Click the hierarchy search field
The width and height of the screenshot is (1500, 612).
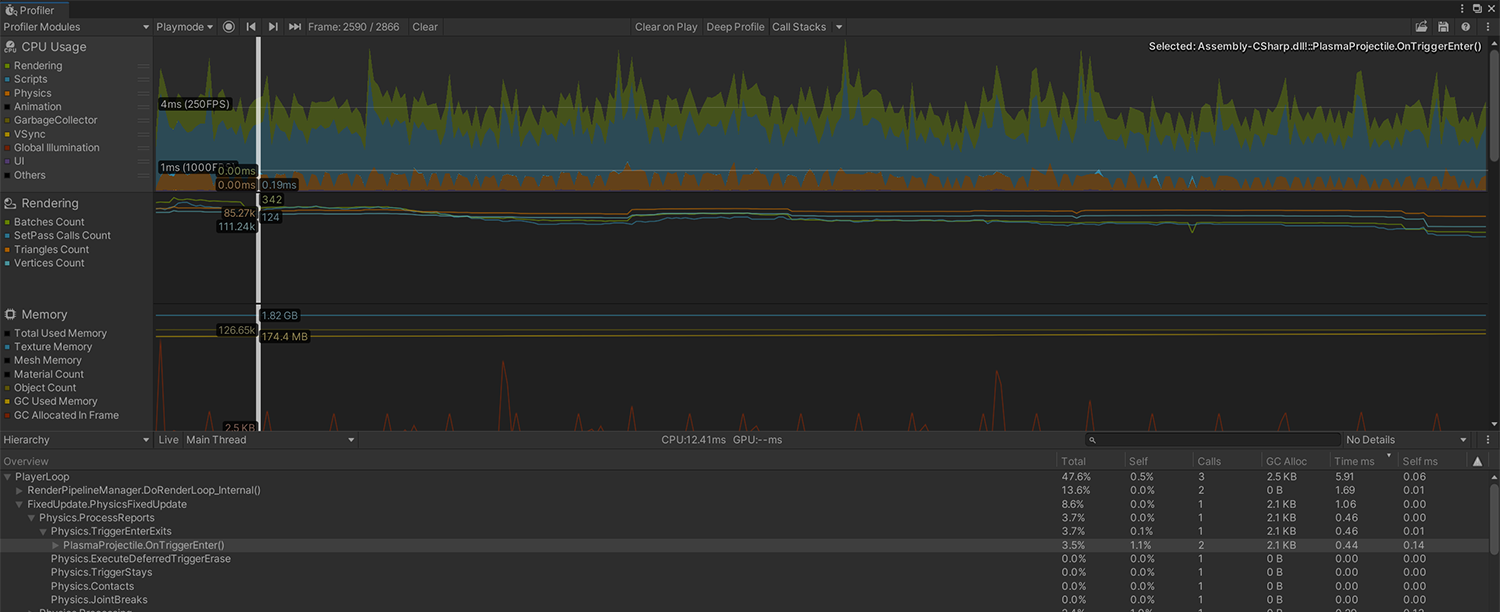[x=1213, y=440]
